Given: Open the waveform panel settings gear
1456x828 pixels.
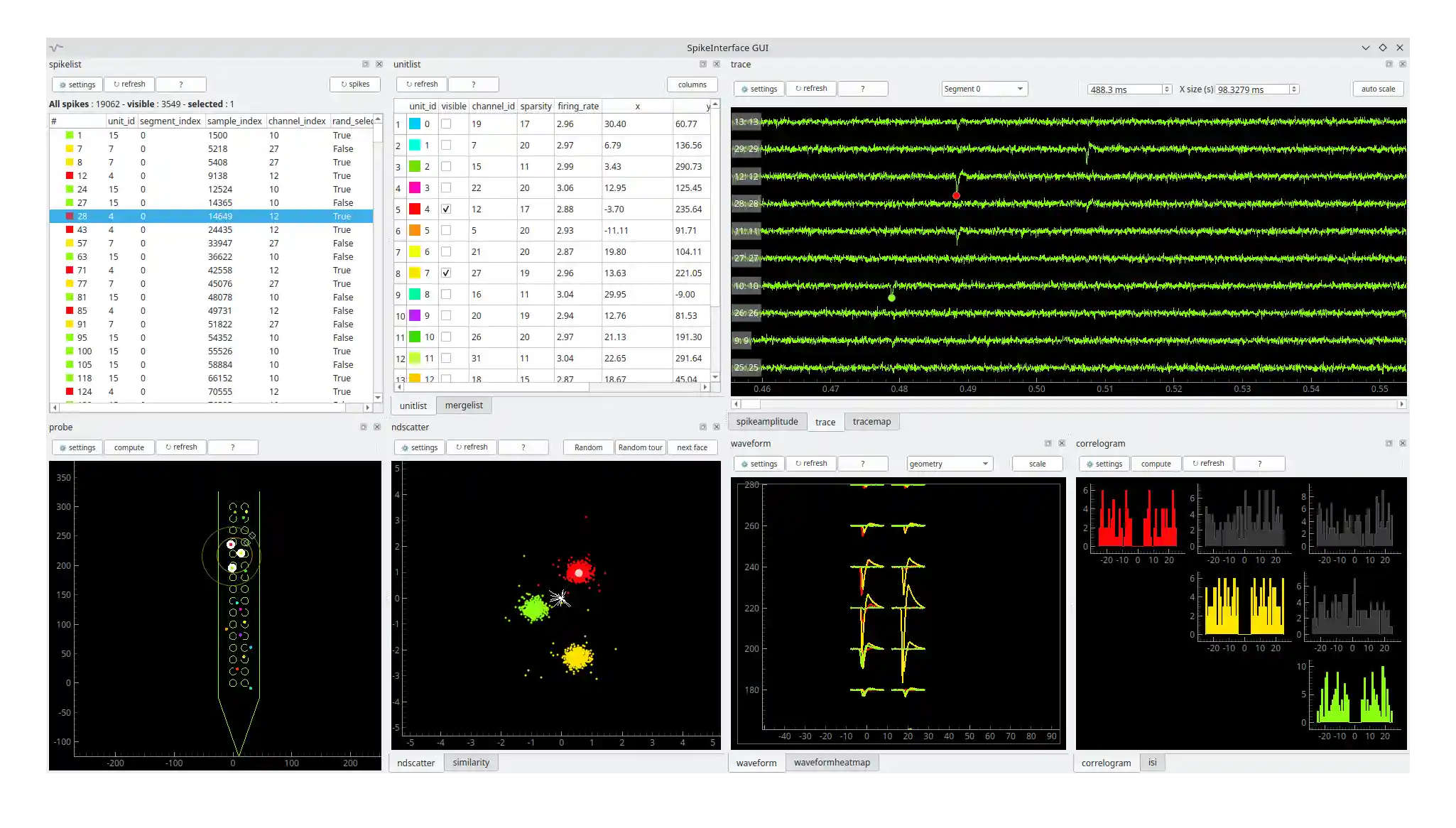Looking at the screenshot, I should tap(759, 463).
